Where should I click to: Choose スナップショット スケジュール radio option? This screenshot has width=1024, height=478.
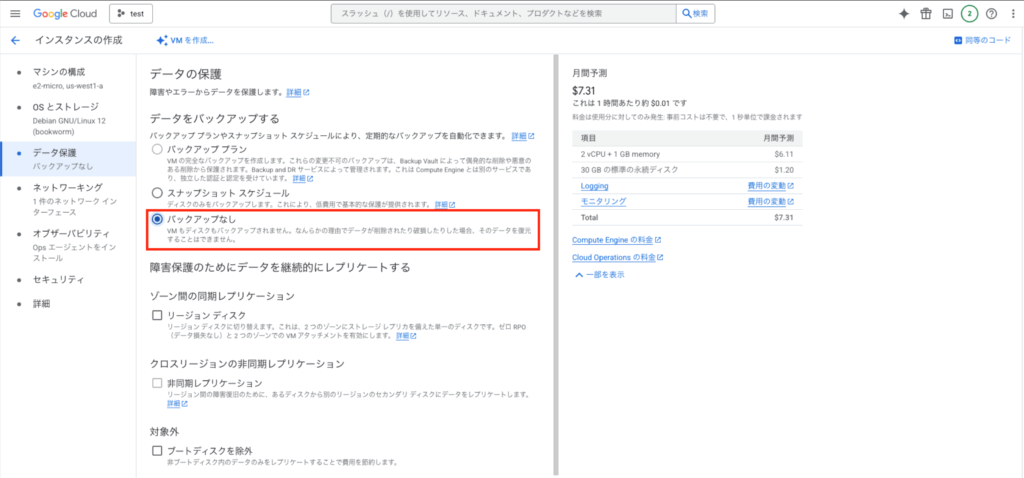click(x=157, y=193)
